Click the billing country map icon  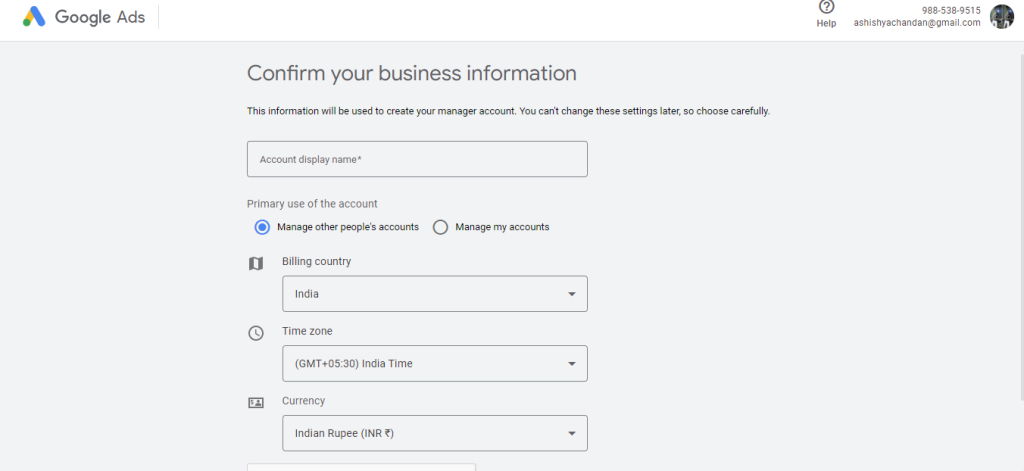(x=255, y=263)
